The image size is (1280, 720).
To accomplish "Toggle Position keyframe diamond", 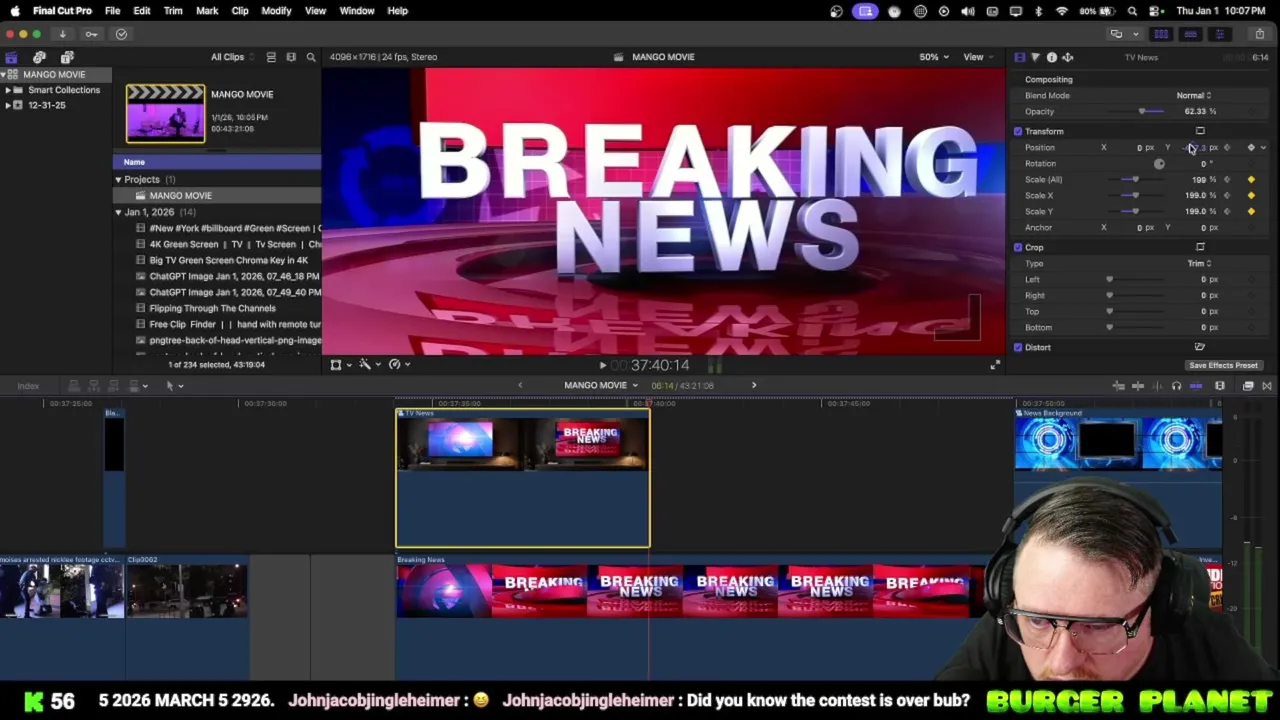I will pos(1251,148).
